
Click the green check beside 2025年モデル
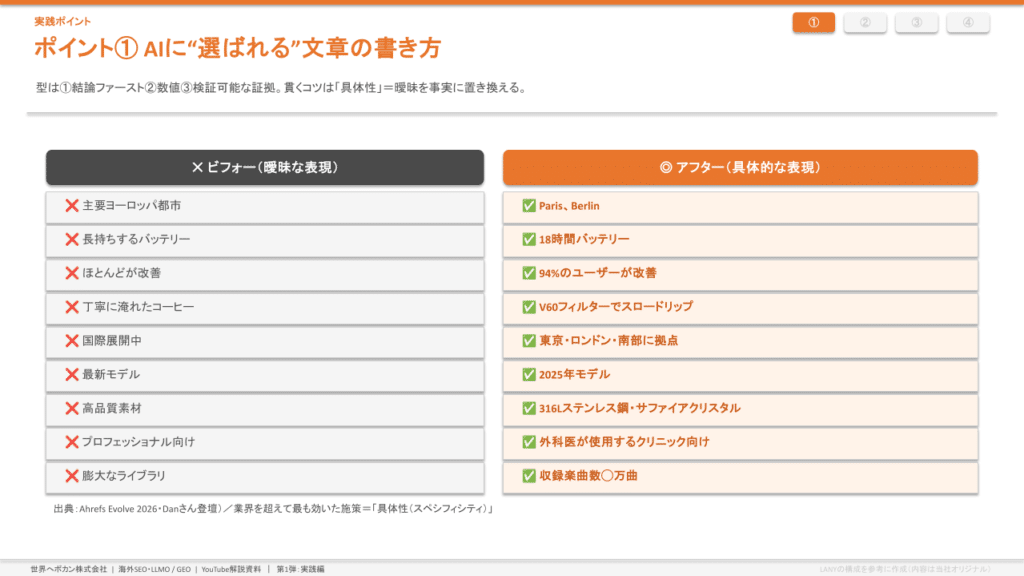click(x=529, y=374)
